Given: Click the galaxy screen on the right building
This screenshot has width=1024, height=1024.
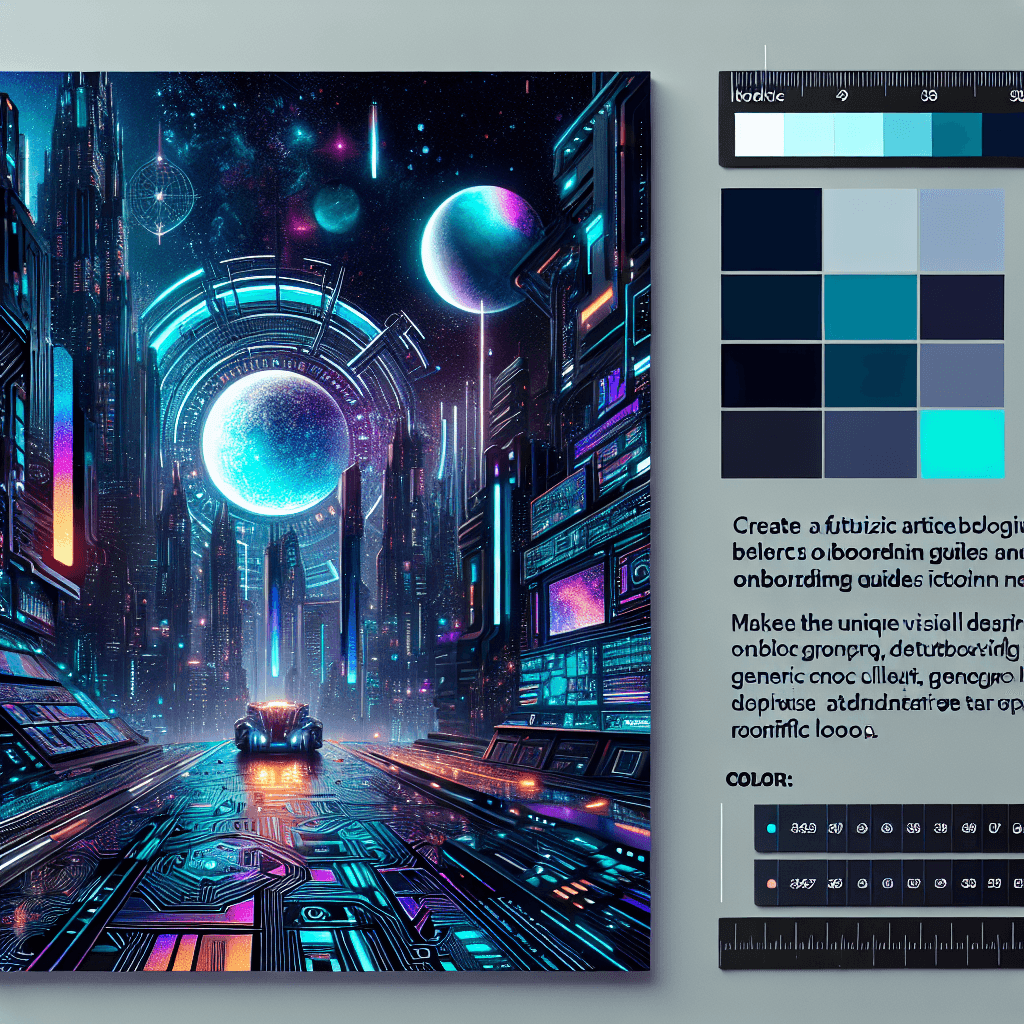Looking at the screenshot, I should point(576,598).
